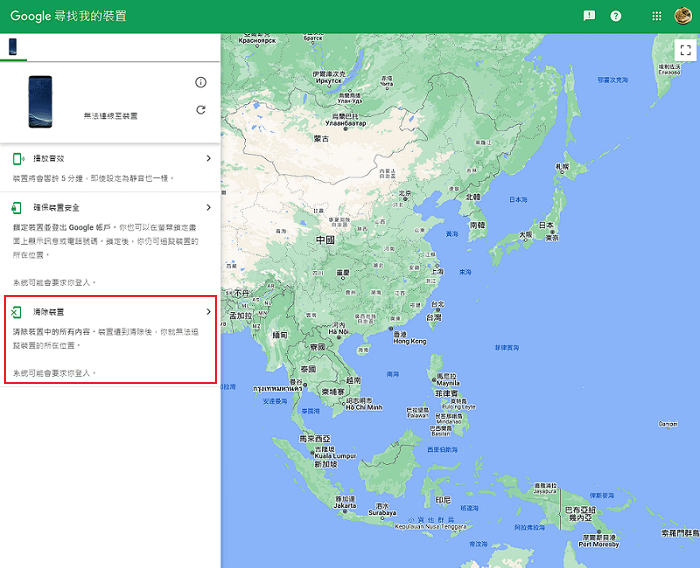Click the 新加坡 label on the map
The width and height of the screenshot is (700, 568).
click(326, 464)
